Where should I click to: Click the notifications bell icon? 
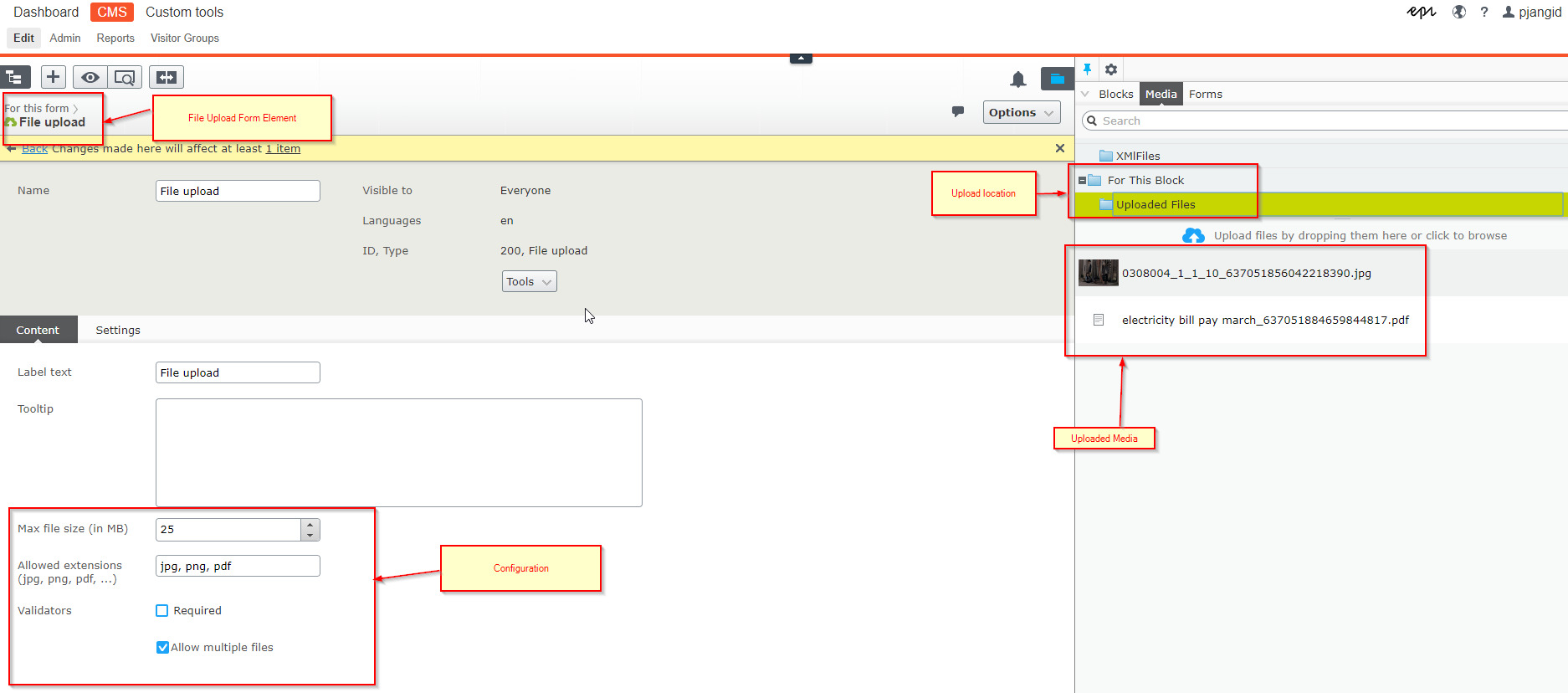1017,80
